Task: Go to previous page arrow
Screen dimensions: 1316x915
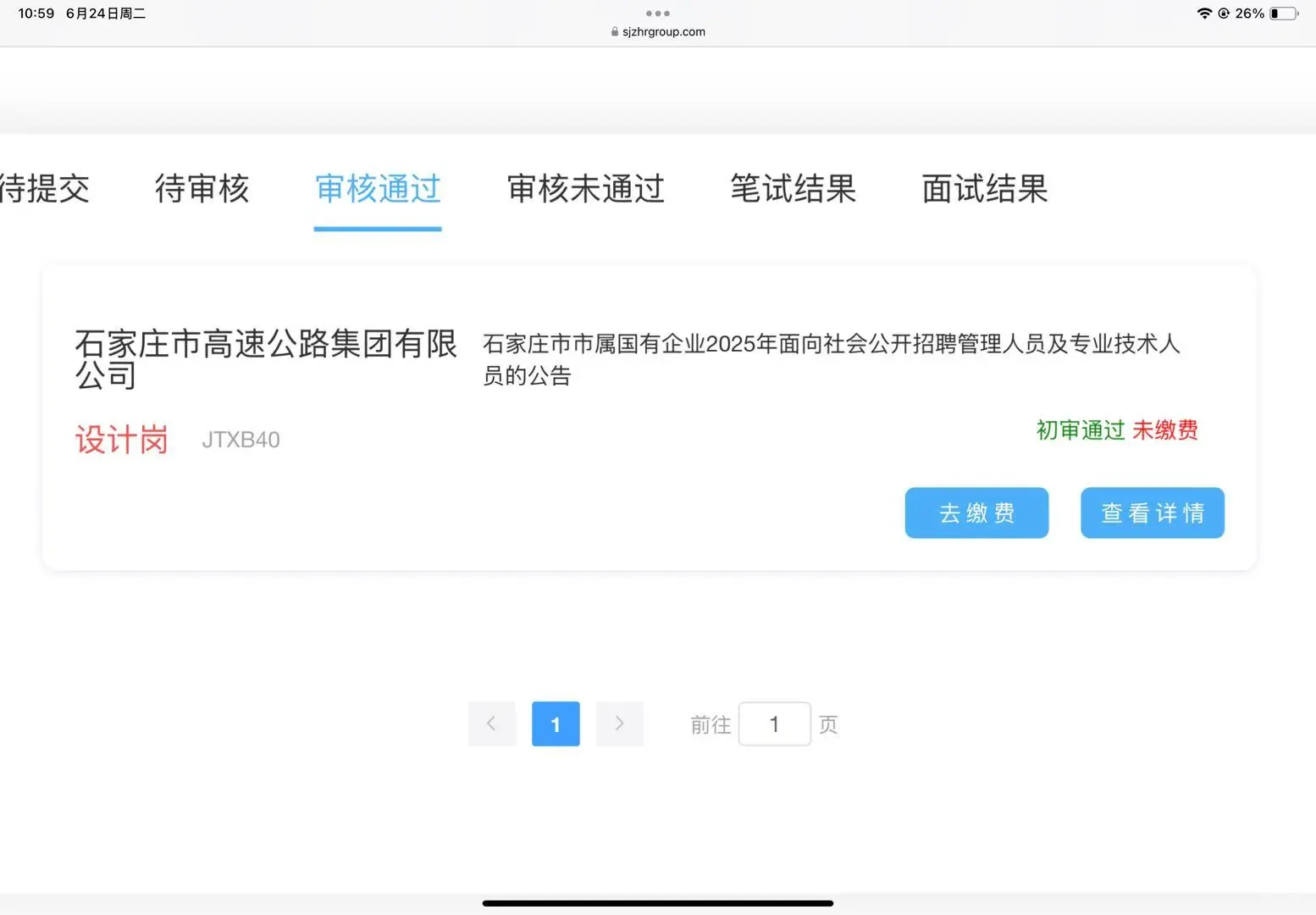Action: [x=492, y=724]
